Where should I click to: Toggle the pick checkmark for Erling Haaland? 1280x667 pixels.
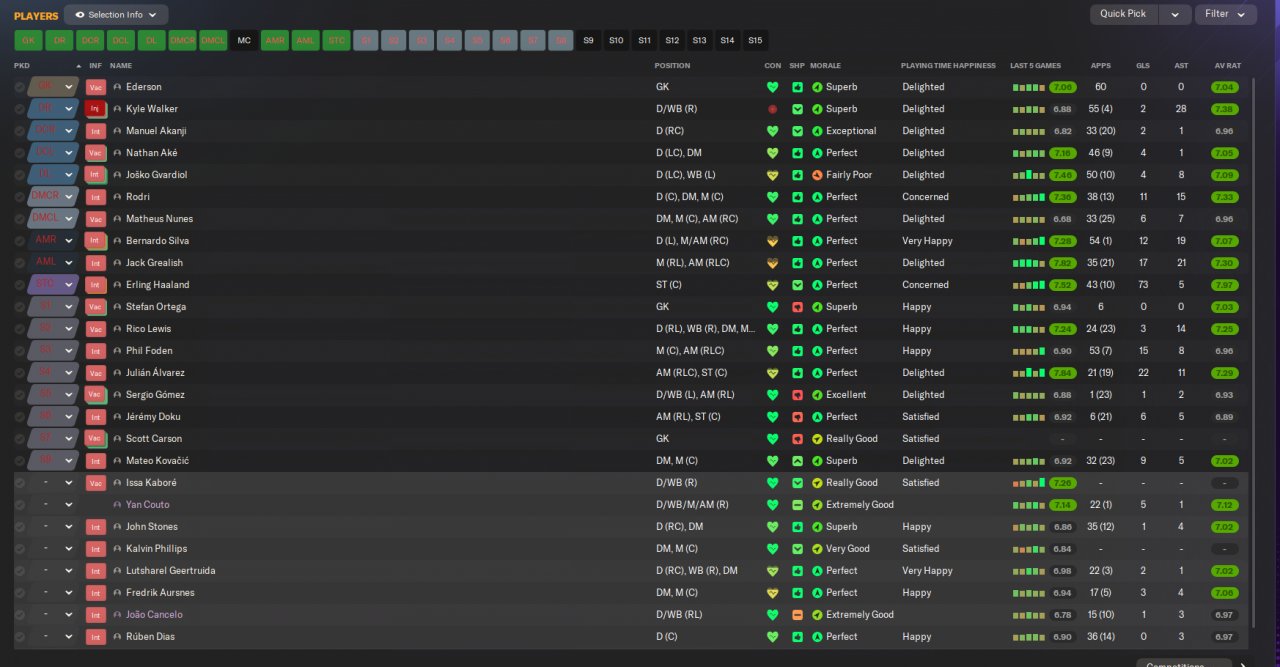point(20,285)
